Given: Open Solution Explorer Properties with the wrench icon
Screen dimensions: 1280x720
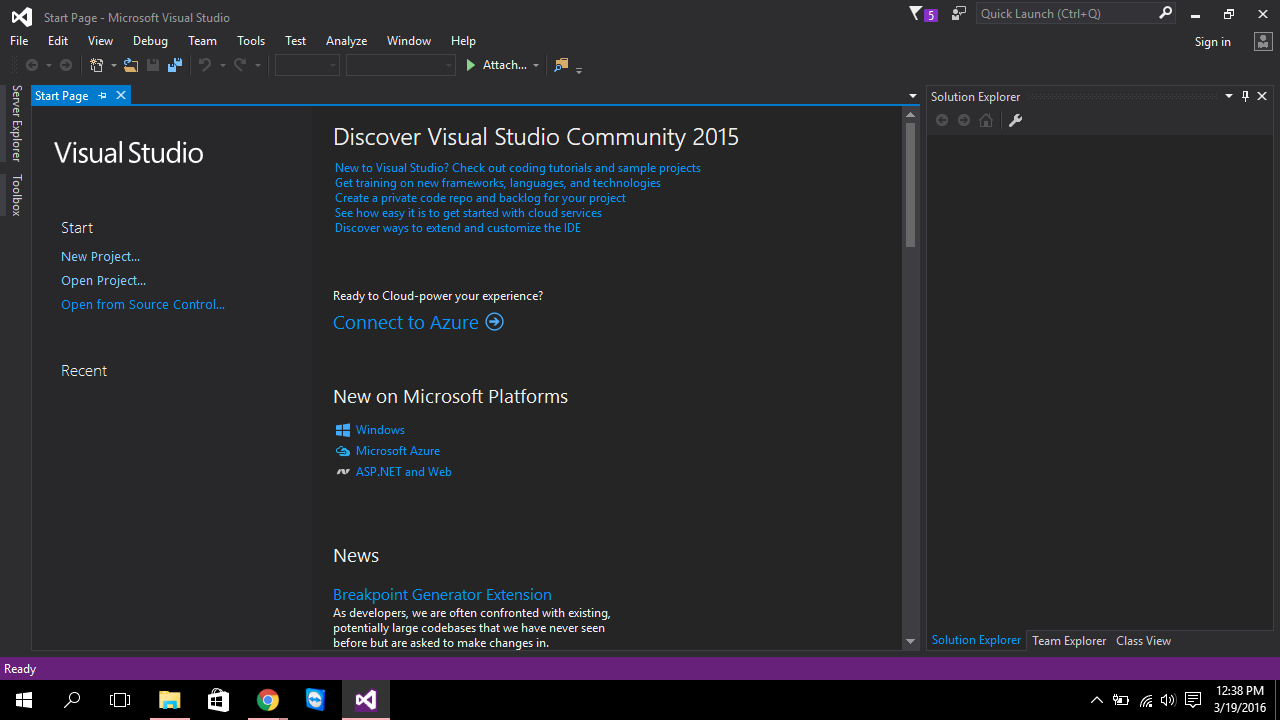Looking at the screenshot, I should [1015, 120].
